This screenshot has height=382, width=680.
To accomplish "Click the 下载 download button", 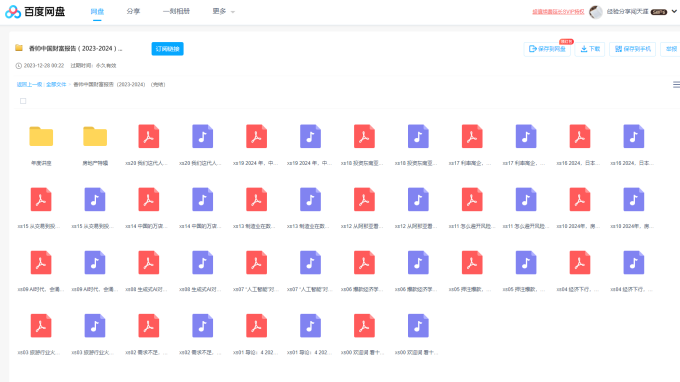I will click(590, 49).
